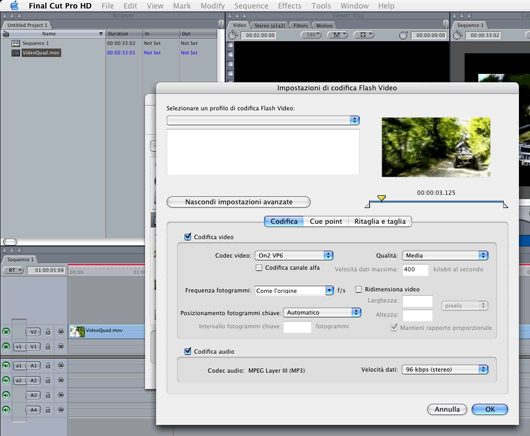This screenshot has height=436, width=530.
Task: Toggle Auto Select on track V2
Action: [x=61, y=332]
